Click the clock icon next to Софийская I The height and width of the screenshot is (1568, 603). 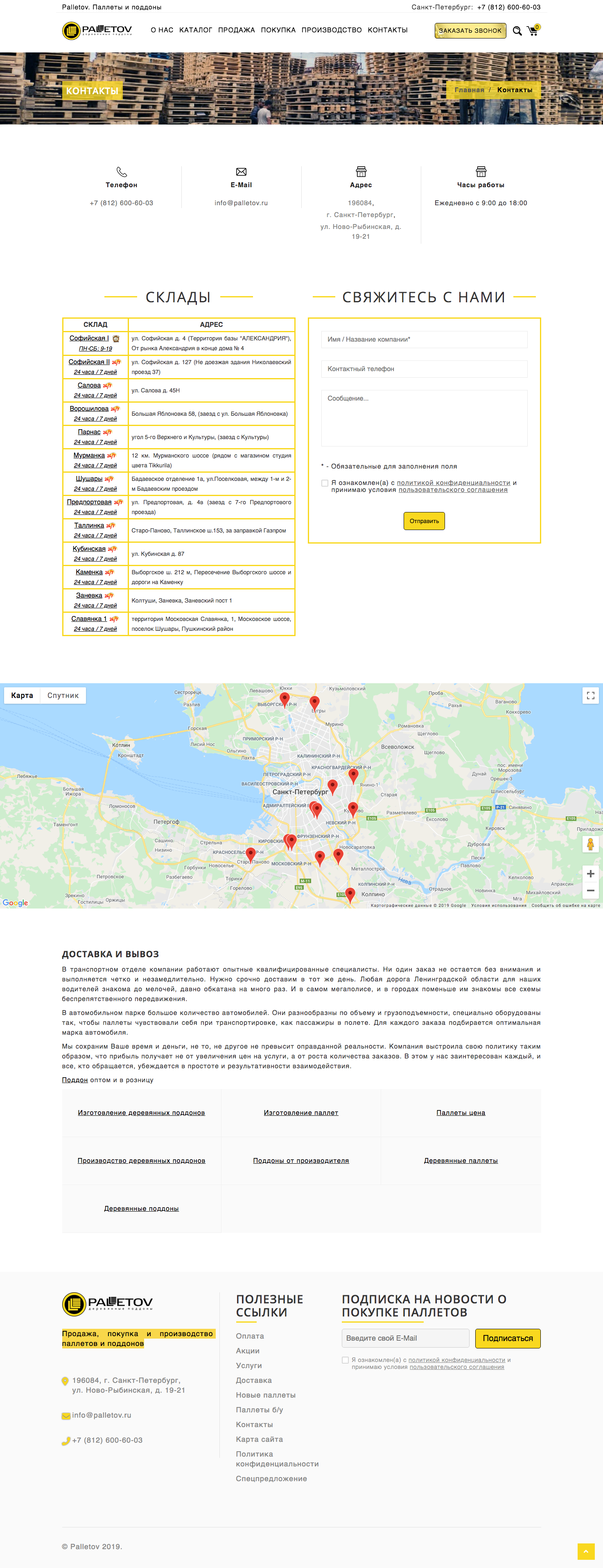pyautogui.click(x=115, y=338)
